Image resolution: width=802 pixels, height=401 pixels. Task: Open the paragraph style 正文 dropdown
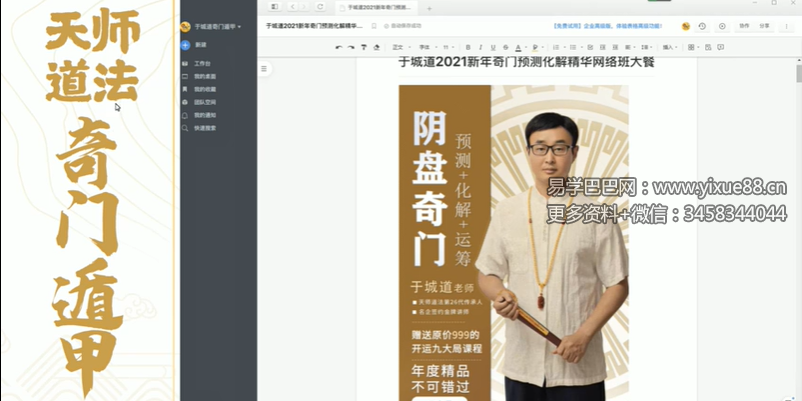click(x=401, y=47)
